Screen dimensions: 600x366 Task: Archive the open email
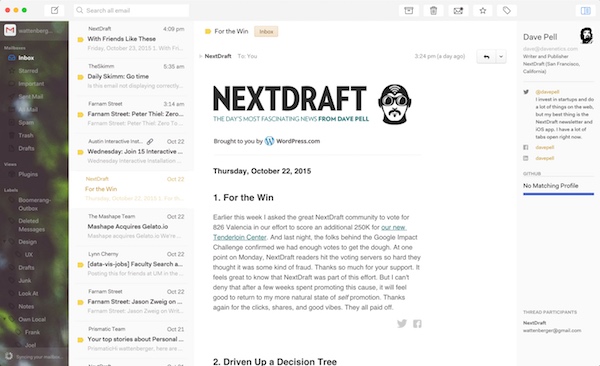click(409, 10)
